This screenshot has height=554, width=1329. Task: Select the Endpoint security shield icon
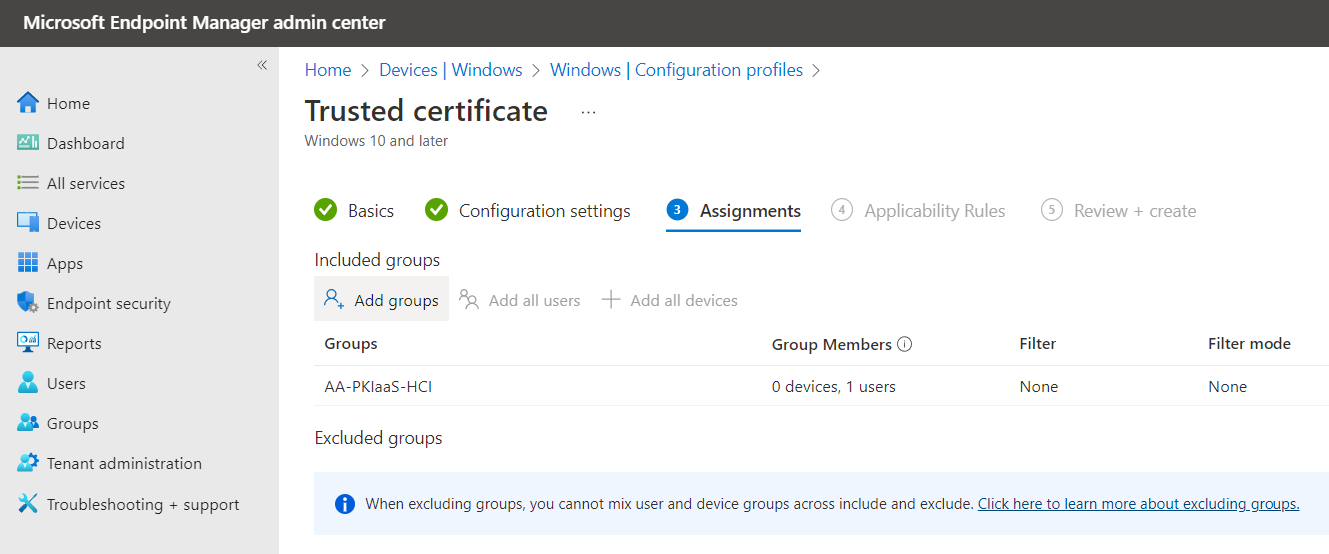(x=28, y=303)
